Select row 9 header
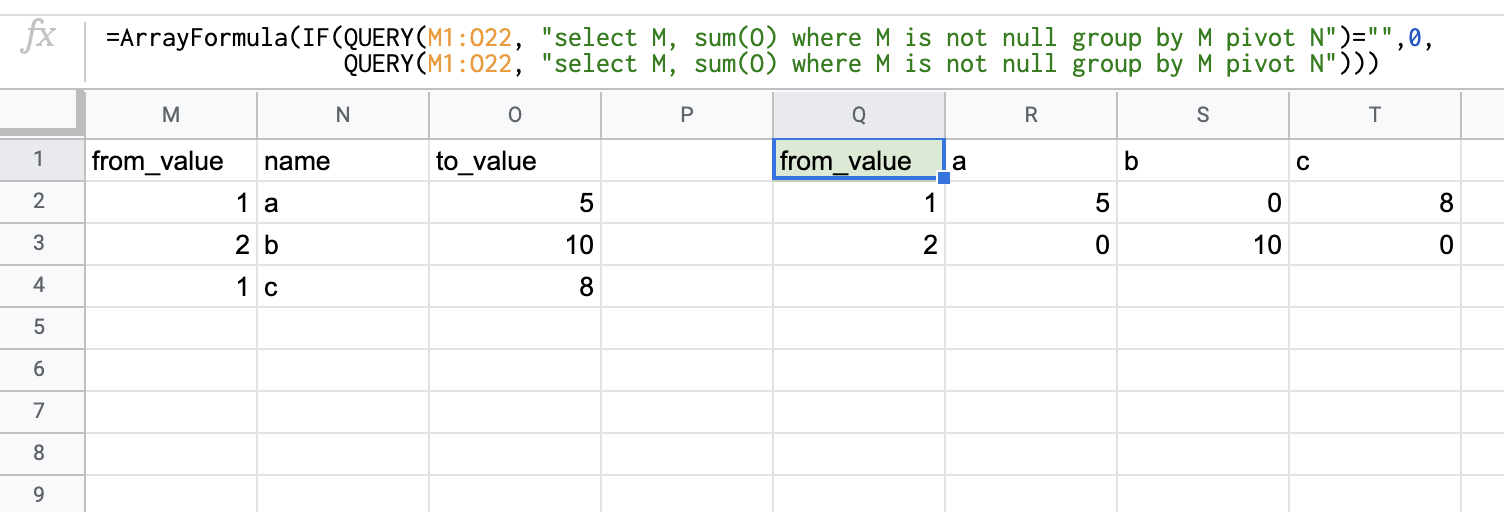Image resolution: width=1504 pixels, height=512 pixels. coord(39,495)
